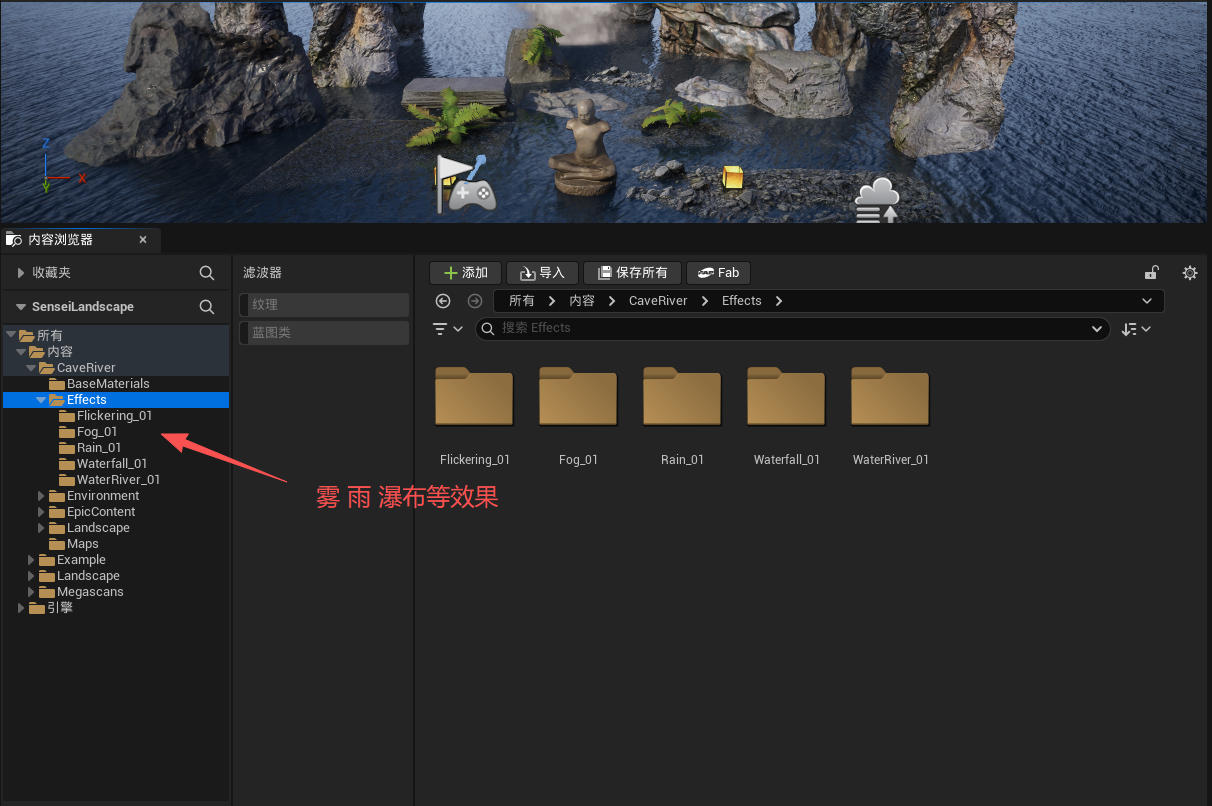Expand the EpicContent tree node
The height and width of the screenshot is (806, 1212).
pos(41,512)
